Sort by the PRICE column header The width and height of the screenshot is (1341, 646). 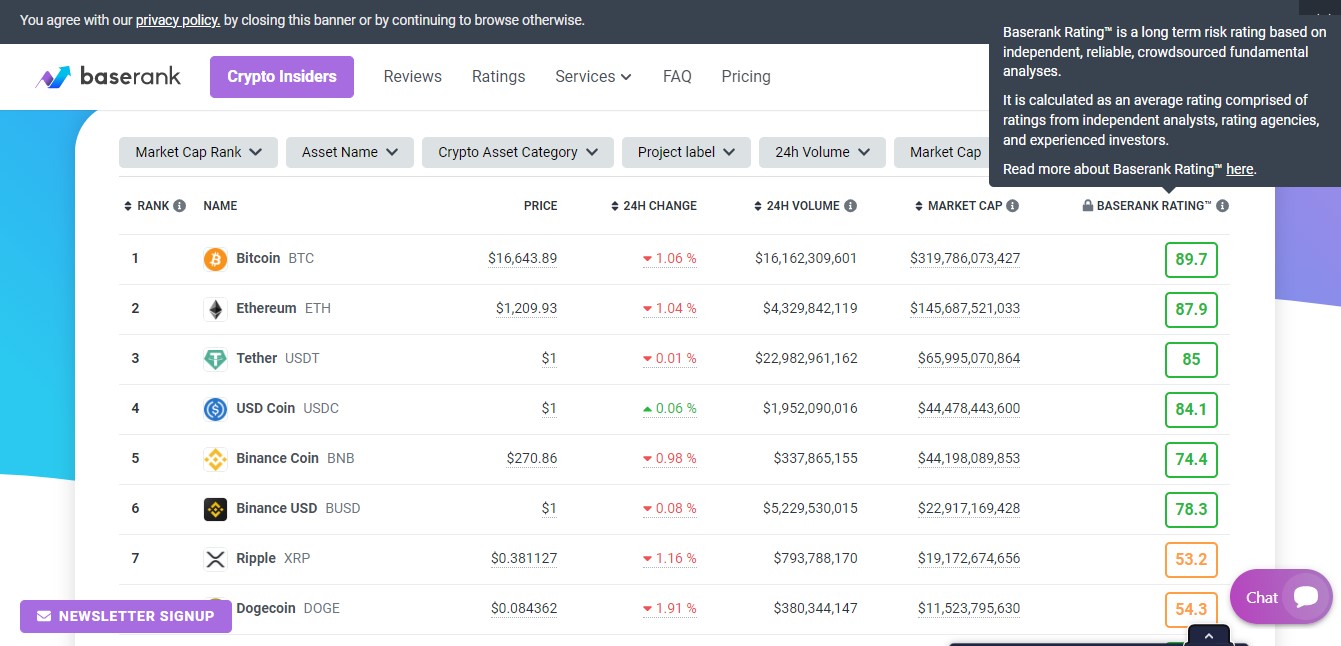point(541,206)
